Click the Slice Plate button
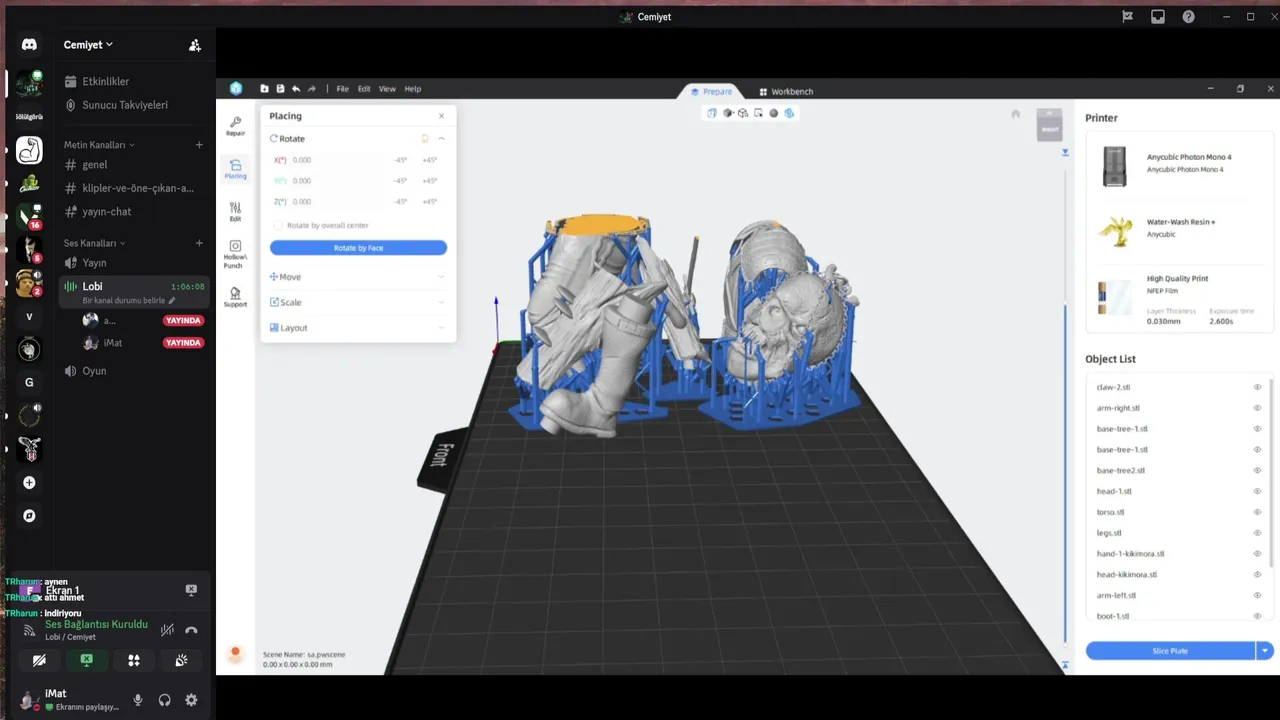1280x720 pixels. [1170, 651]
